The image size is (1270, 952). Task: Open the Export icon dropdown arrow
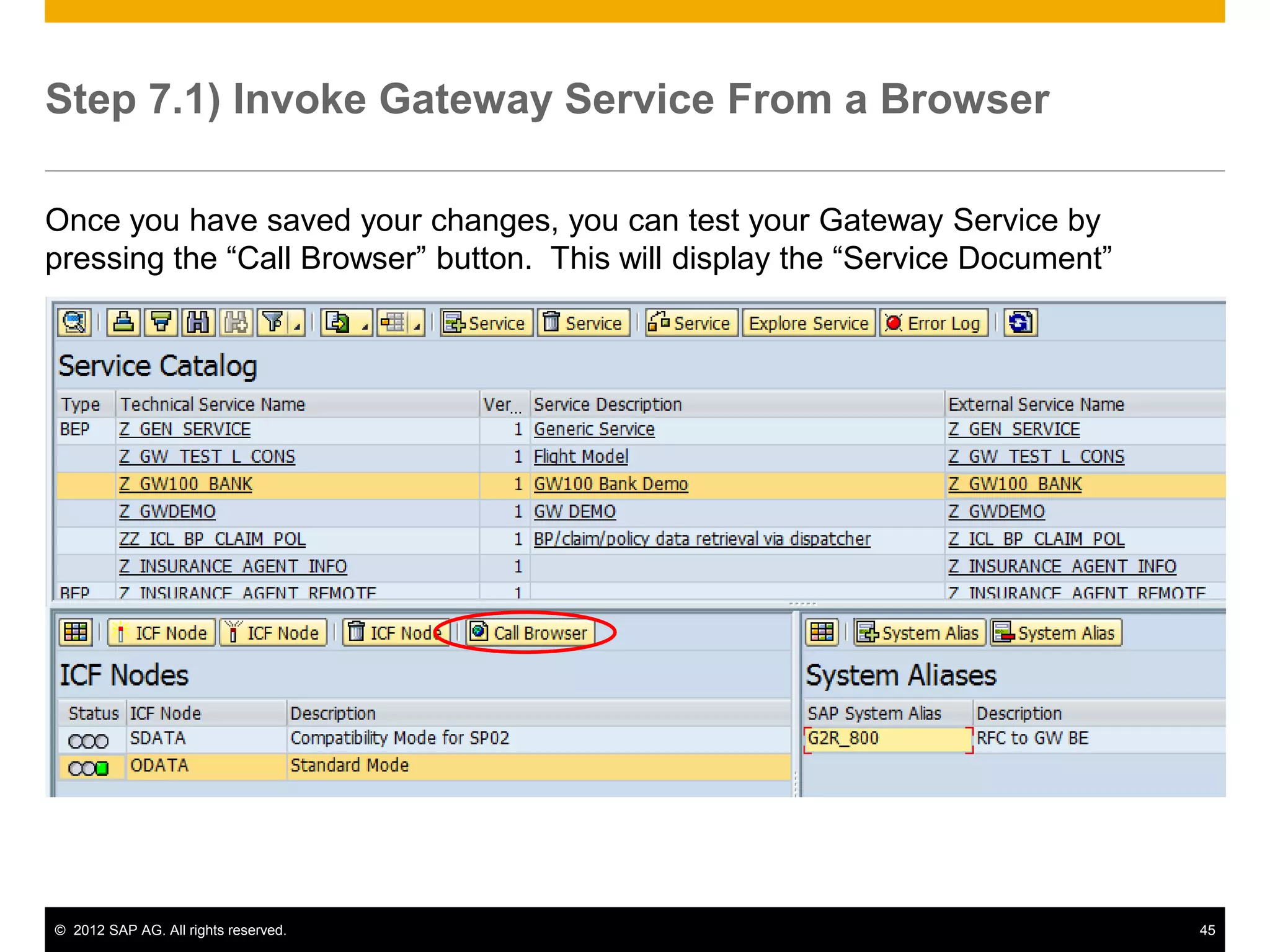point(365,324)
